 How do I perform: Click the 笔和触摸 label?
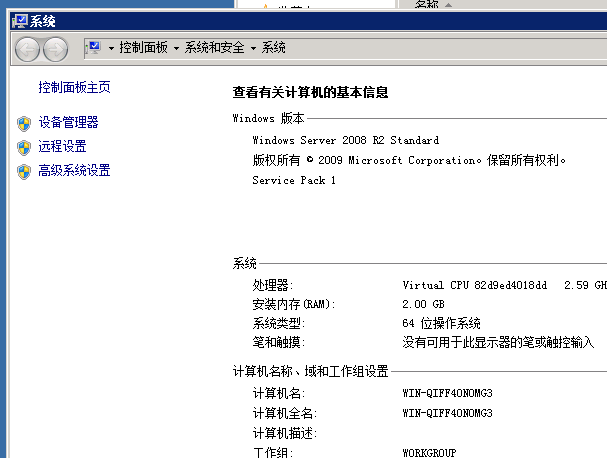pos(279,342)
